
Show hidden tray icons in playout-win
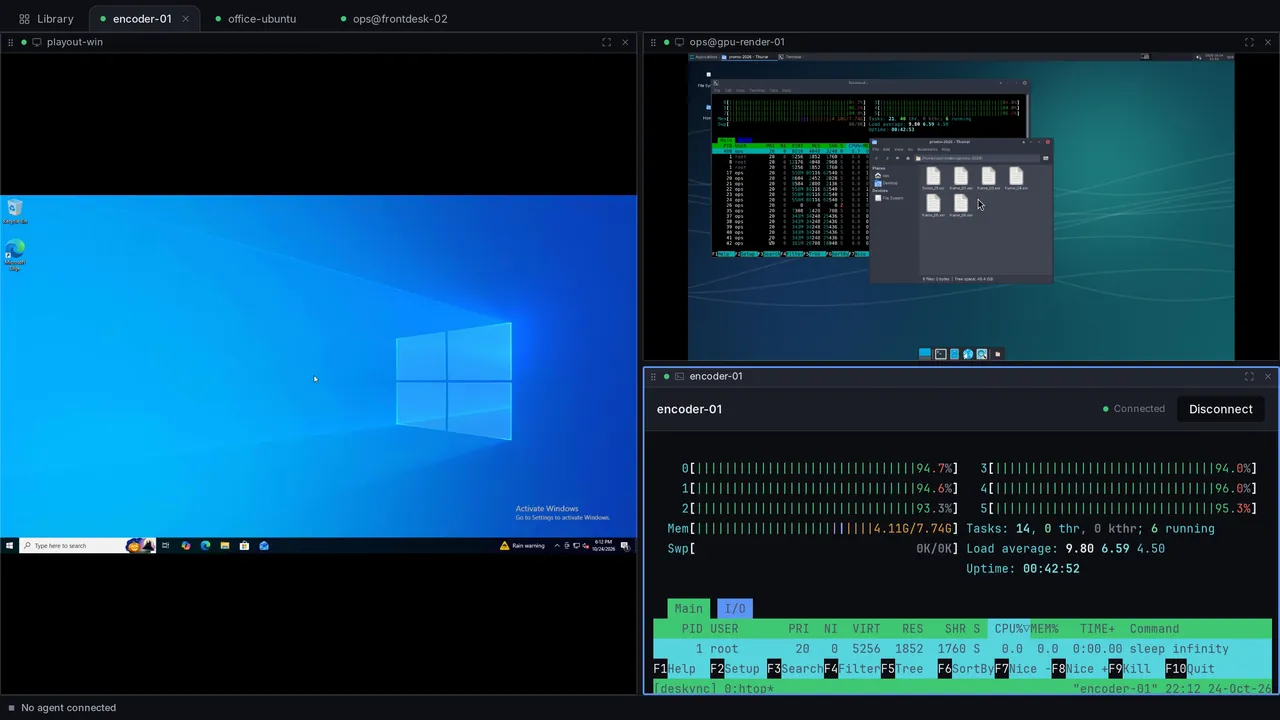coord(557,546)
